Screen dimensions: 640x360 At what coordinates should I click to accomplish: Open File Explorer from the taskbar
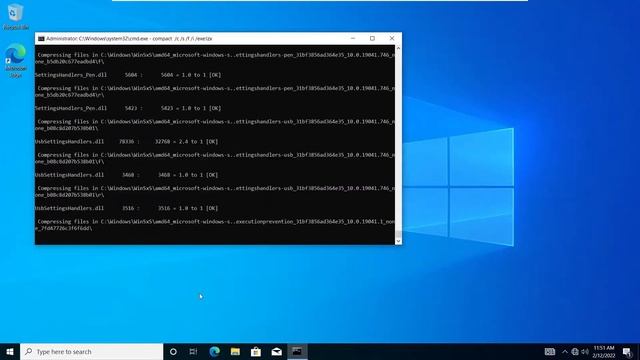pyautogui.click(x=235, y=351)
